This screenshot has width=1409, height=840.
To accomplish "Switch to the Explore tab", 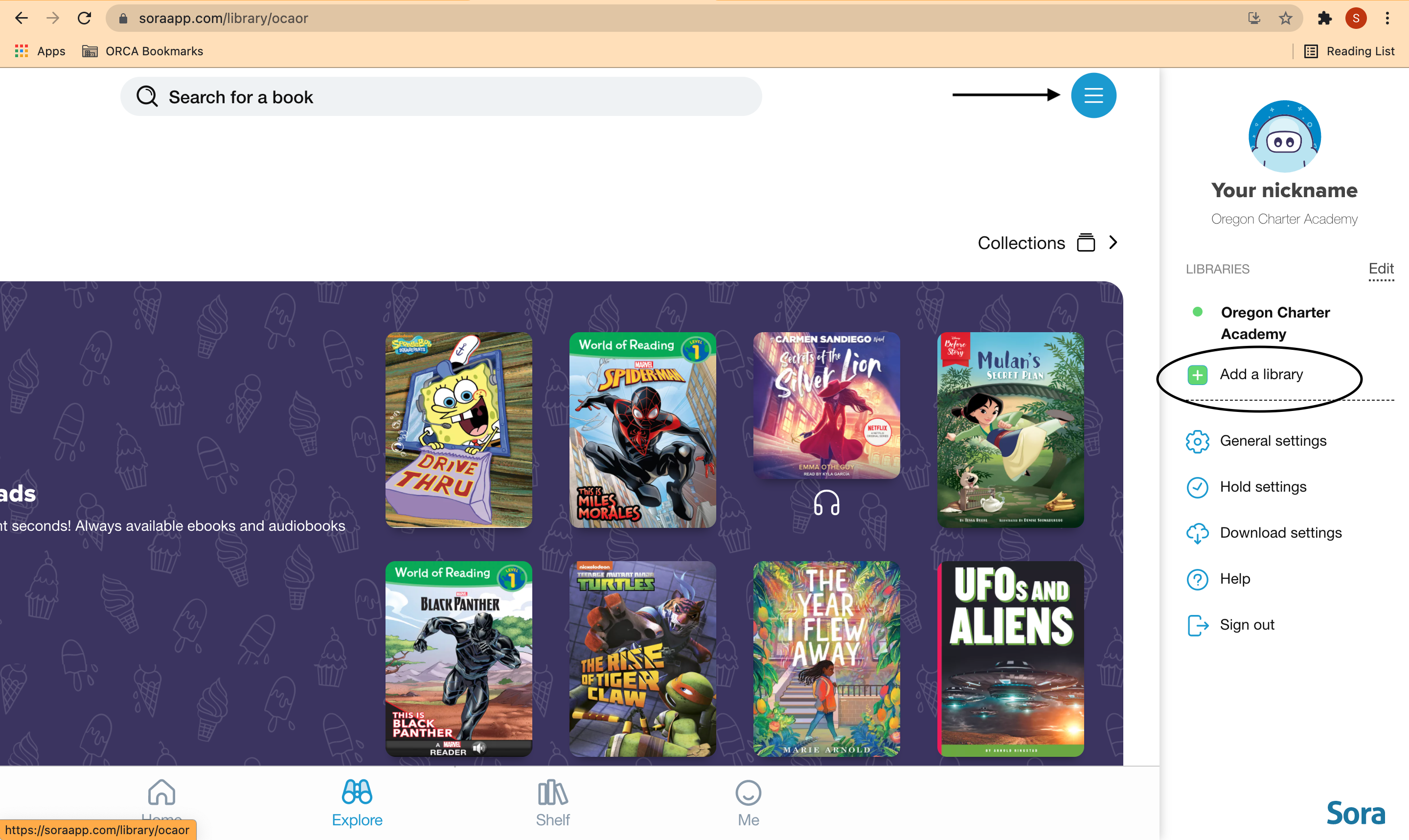I will coord(357,803).
